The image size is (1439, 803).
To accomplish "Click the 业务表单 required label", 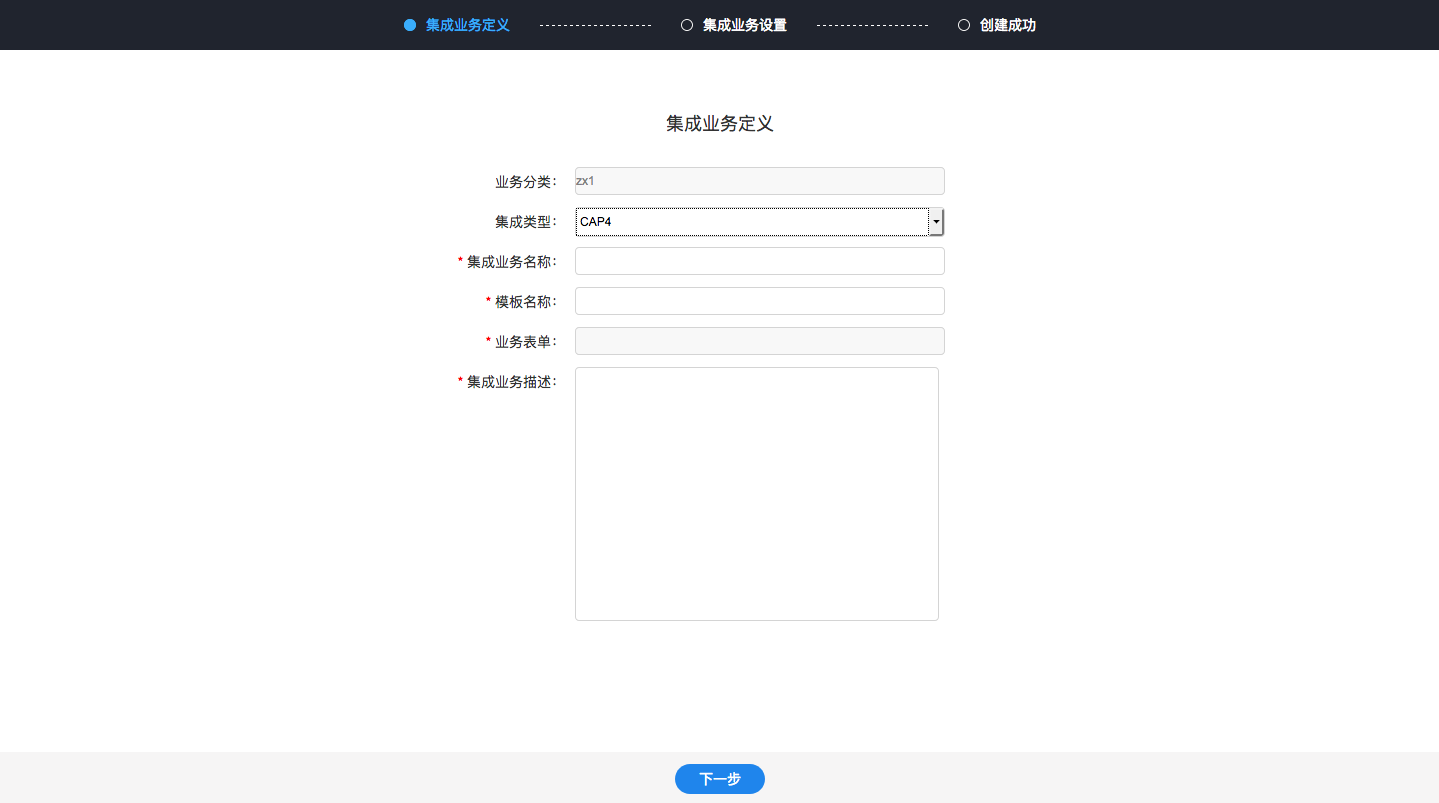I will coord(522,342).
